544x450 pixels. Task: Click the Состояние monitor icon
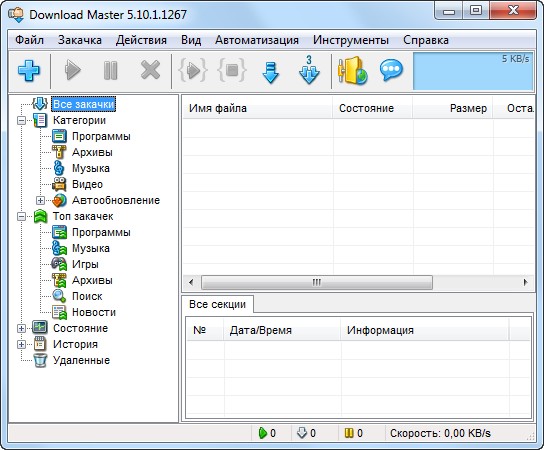40,328
